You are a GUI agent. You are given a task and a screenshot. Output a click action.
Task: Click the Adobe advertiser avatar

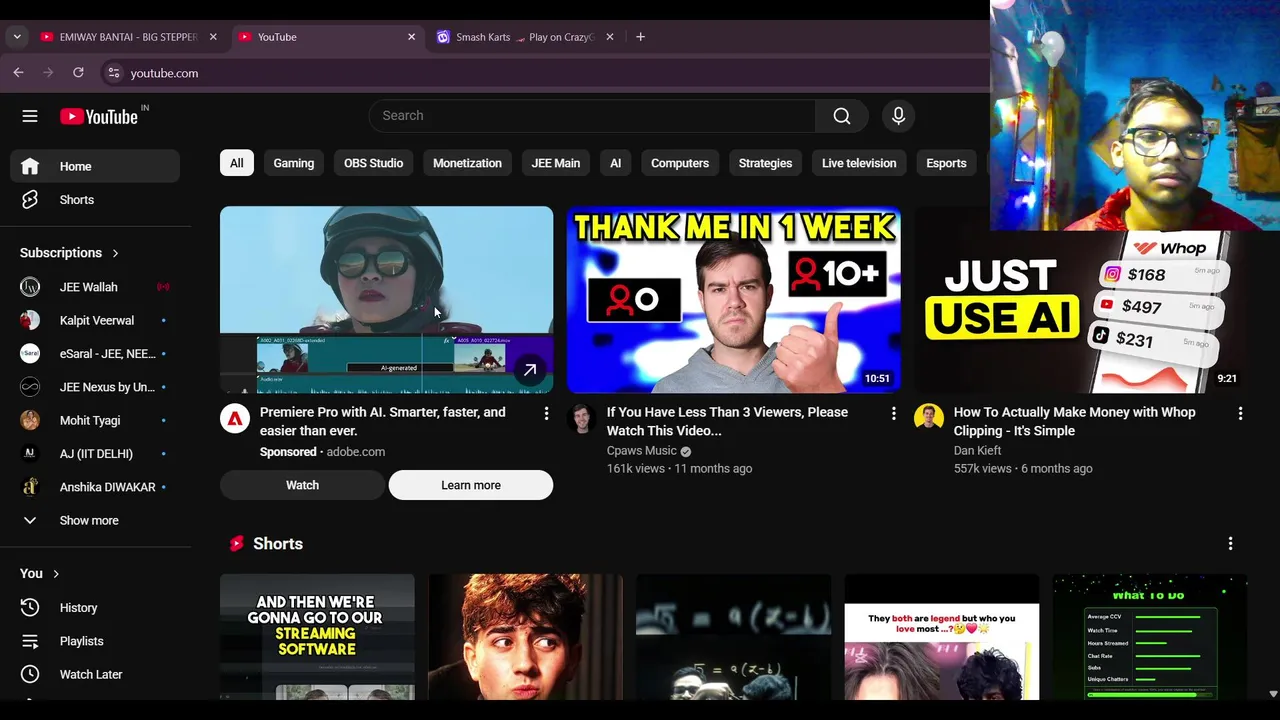click(x=235, y=418)
